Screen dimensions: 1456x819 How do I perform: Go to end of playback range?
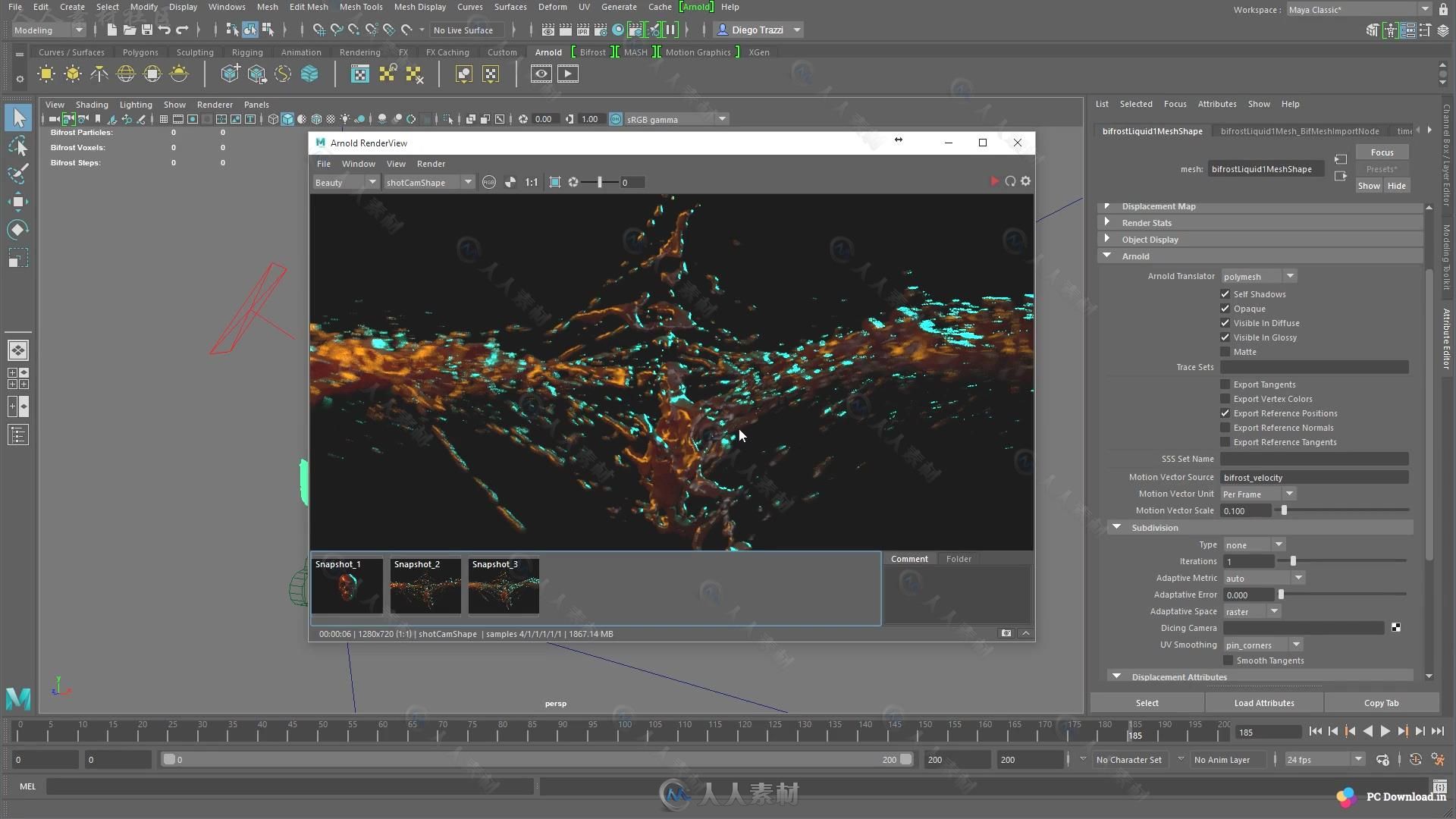(1437, 732)
